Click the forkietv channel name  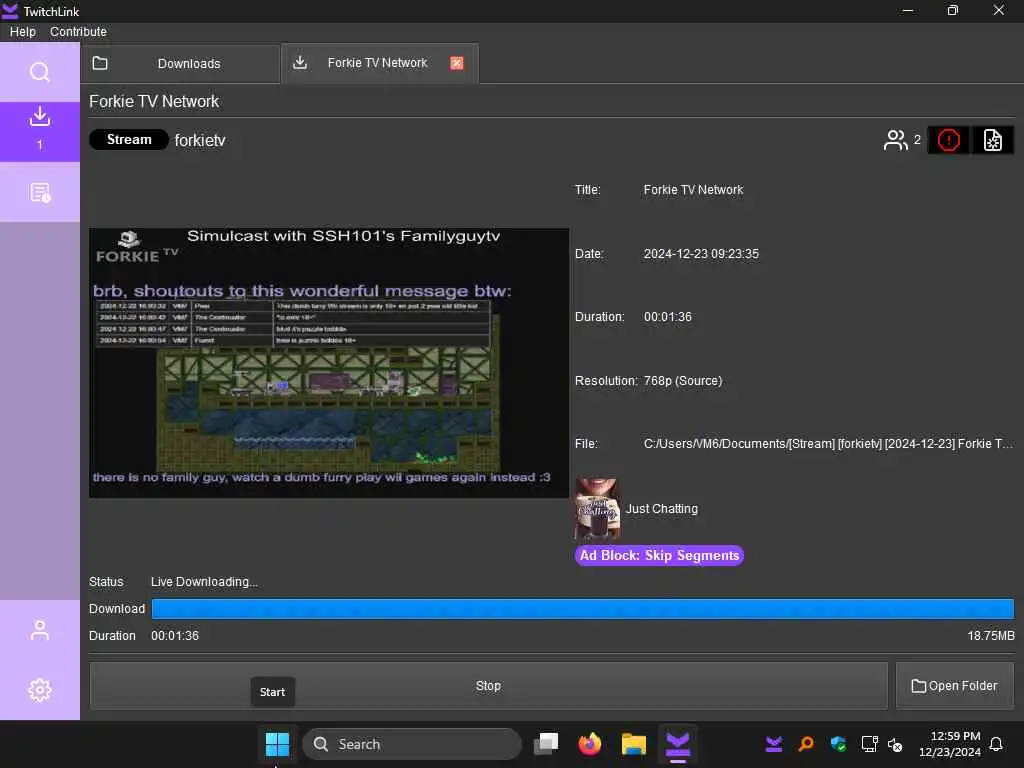click(200, 140)
